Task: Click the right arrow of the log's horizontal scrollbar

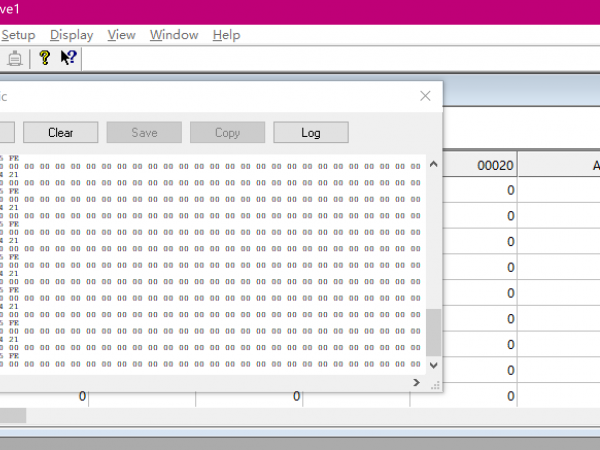Action: pos(418,382)
